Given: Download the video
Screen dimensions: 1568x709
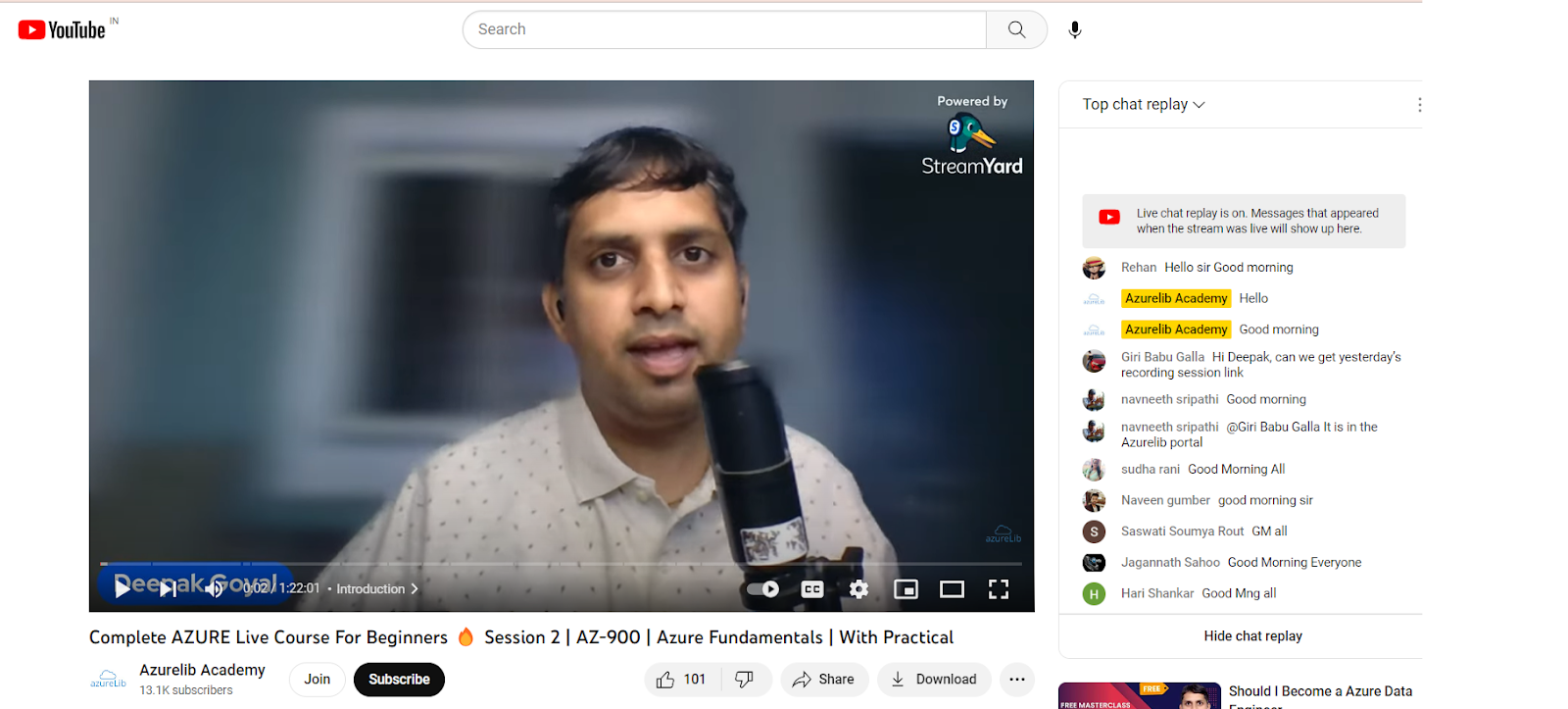Looking at the screenshot, I should point(934,680).
